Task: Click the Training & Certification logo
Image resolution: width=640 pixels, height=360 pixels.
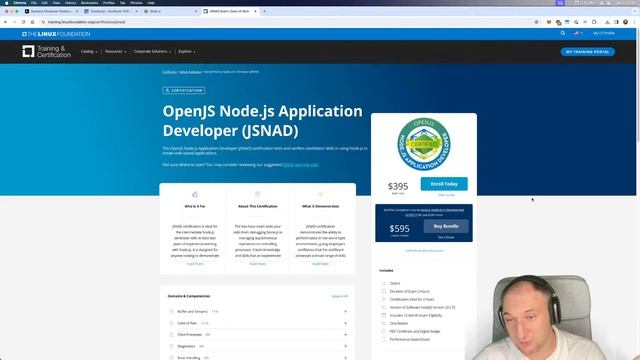Action: [x=47, y=51]
